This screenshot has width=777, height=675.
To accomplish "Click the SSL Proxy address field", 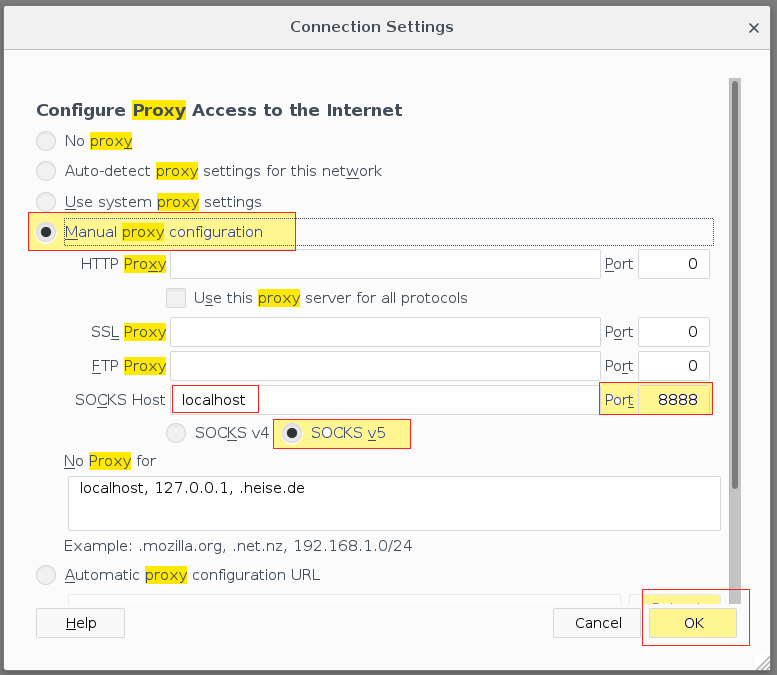I will pos(384,332).
